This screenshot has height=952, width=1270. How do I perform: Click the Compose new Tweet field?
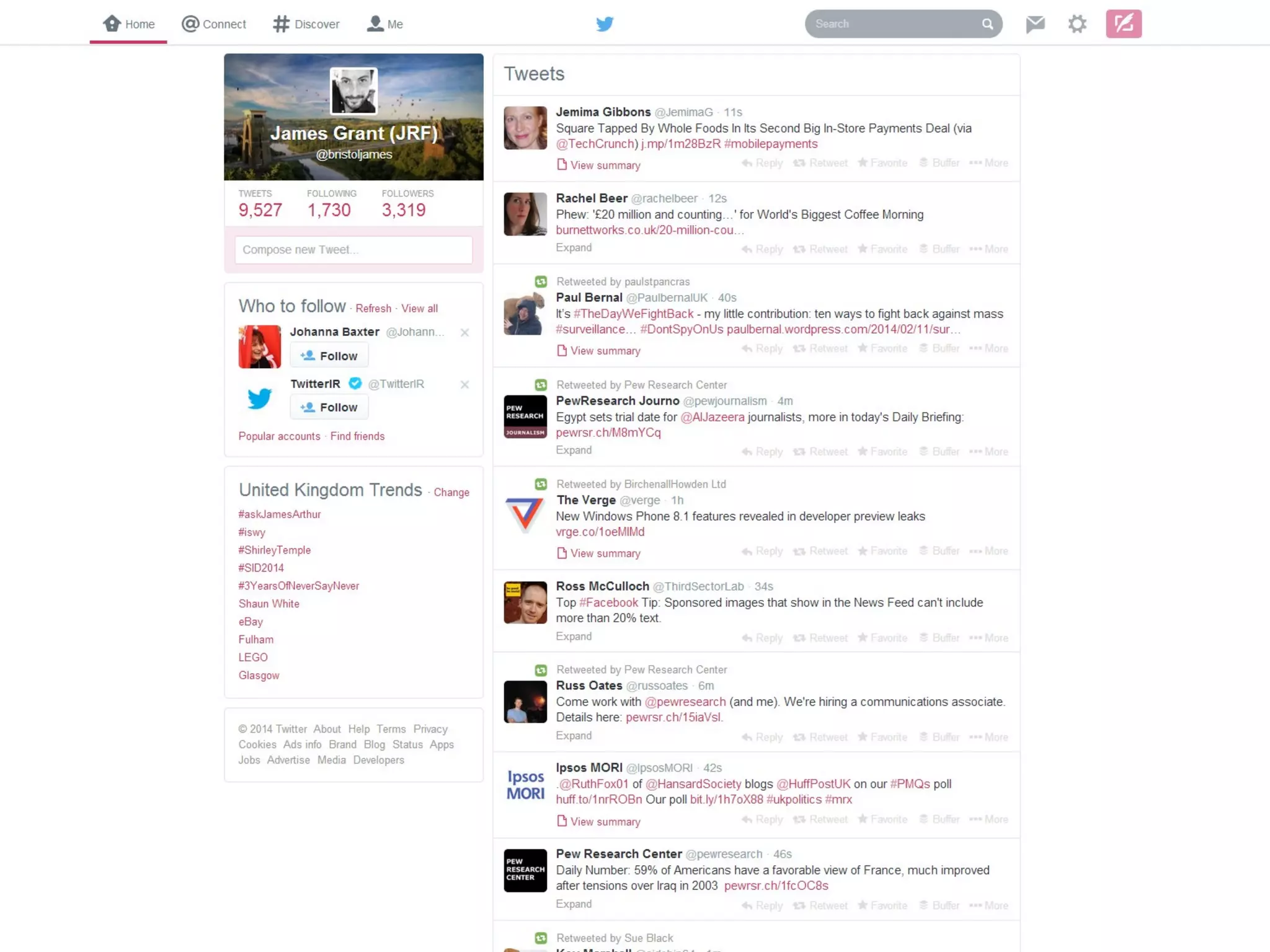tap(353, 250)
